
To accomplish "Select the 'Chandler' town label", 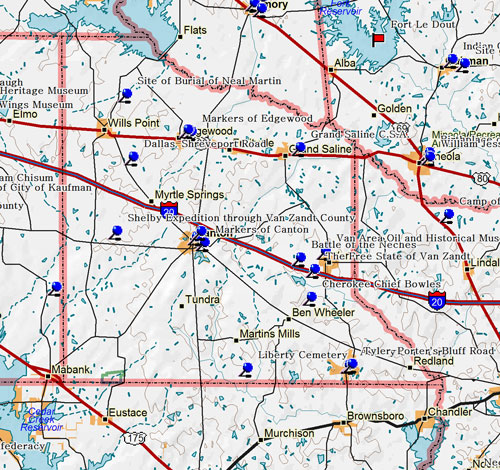I will [450, 412].
